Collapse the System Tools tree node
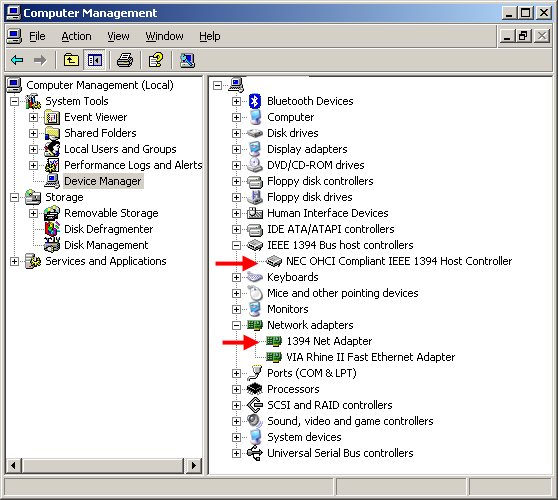The image size is (558, 500). pos(14,101)
